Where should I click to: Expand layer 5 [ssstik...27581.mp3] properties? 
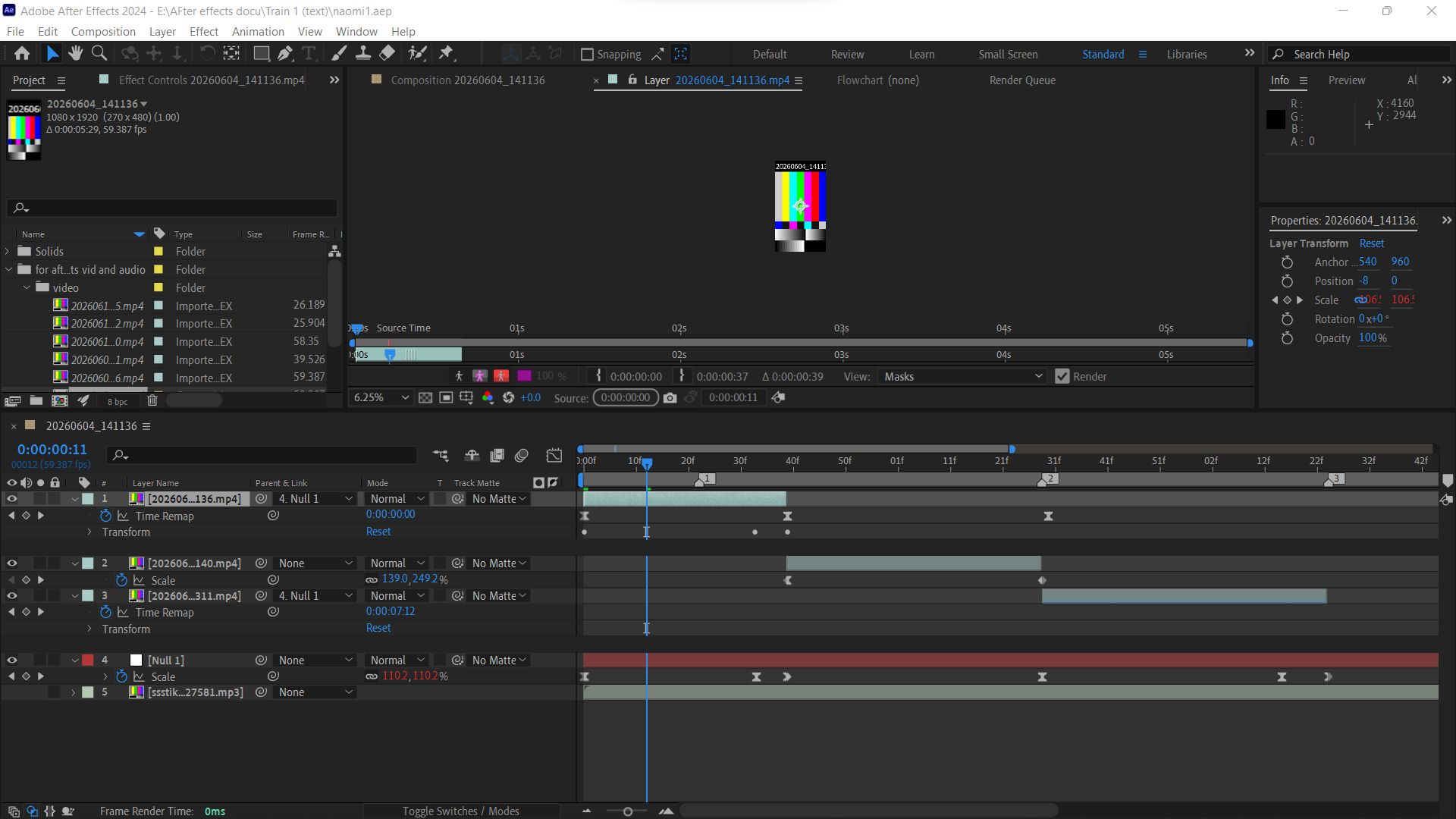pyautogui.click(x=74, y=692)
